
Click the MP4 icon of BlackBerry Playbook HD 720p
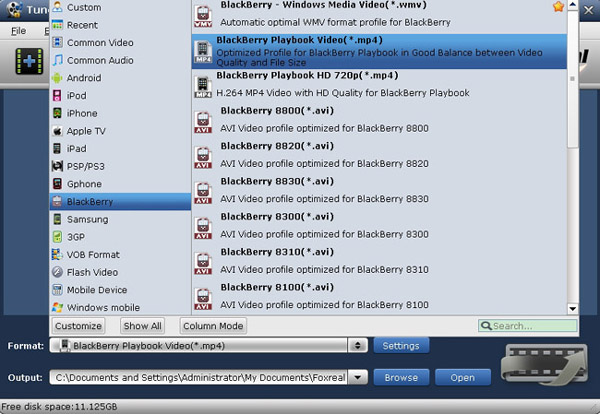pos(203,87)
